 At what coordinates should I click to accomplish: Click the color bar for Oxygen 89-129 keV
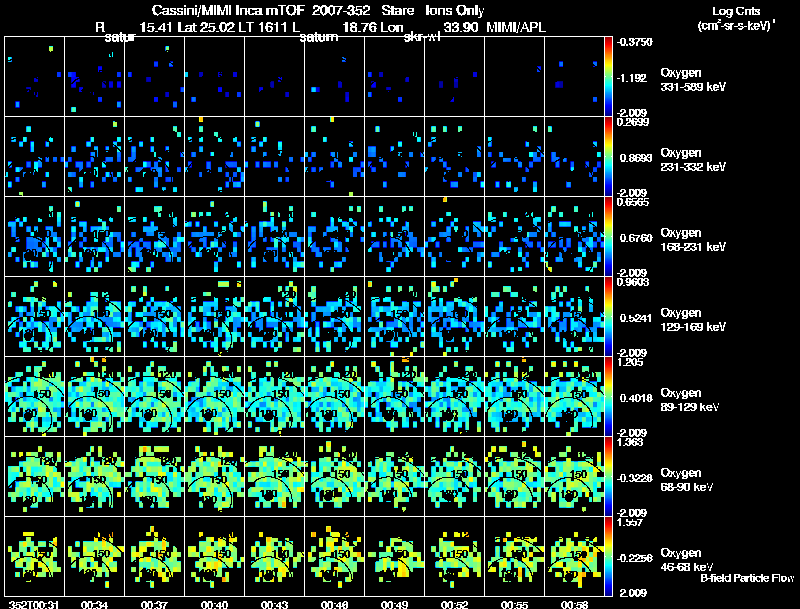(x=609, y=396)
